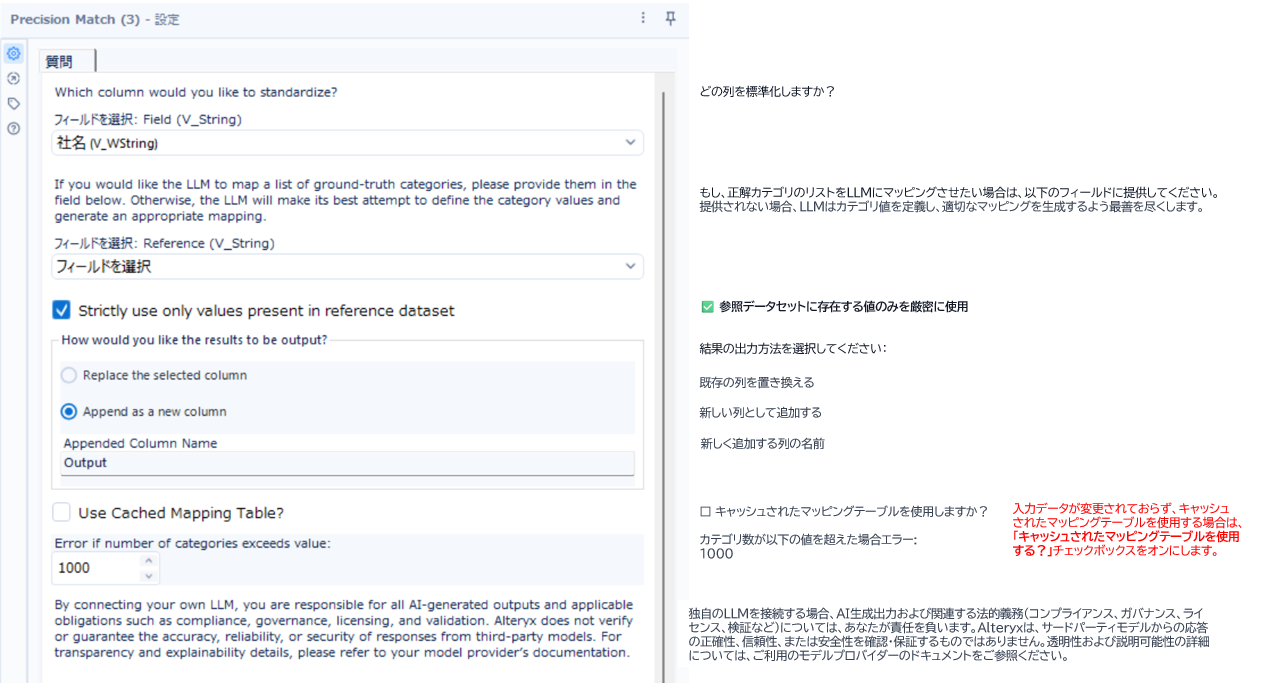This screenshot has width=1285, height=687.
Task: Click the green 参照データセット checkbox in translation
Action: (708, 307)
